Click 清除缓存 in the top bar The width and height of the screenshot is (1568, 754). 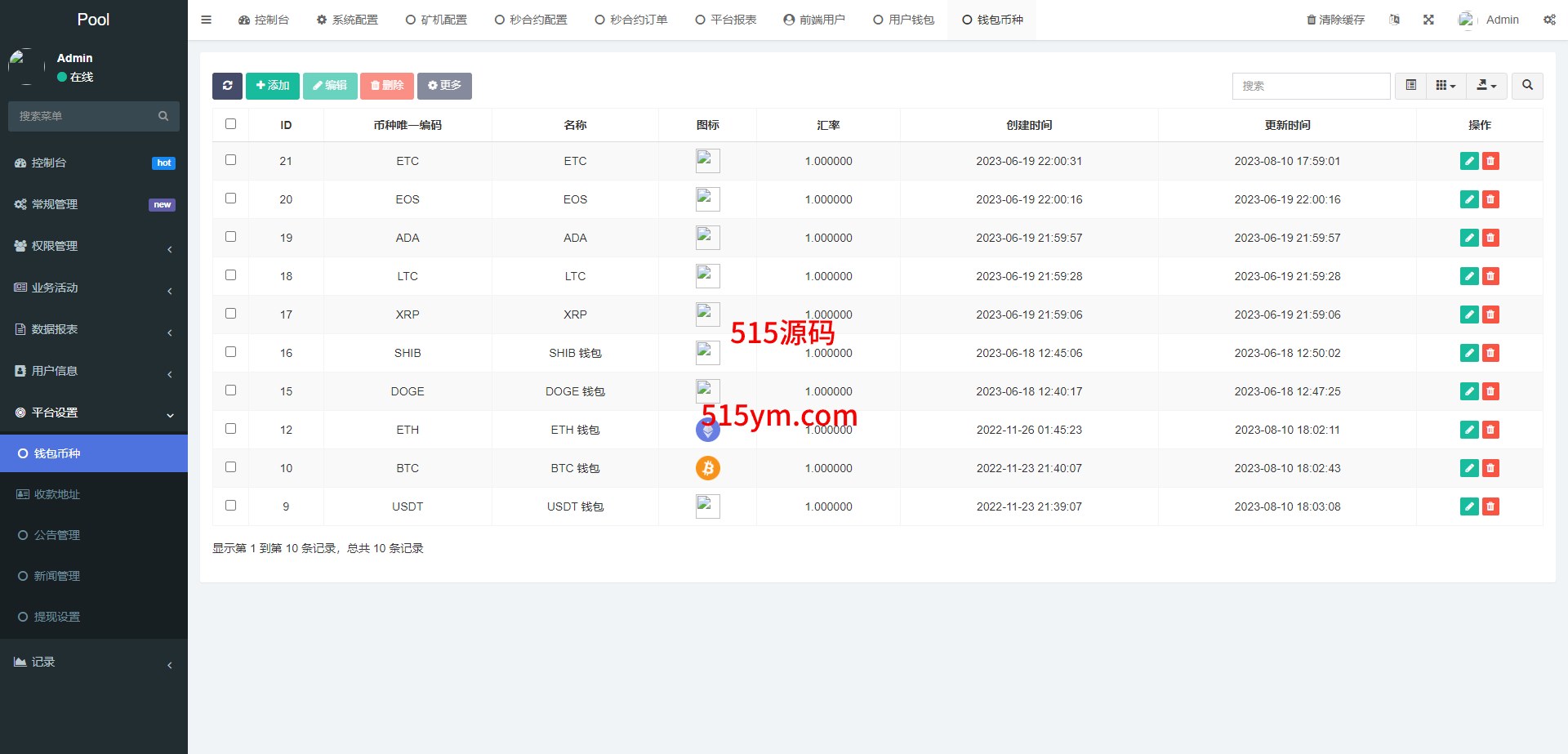[1335, 20]
